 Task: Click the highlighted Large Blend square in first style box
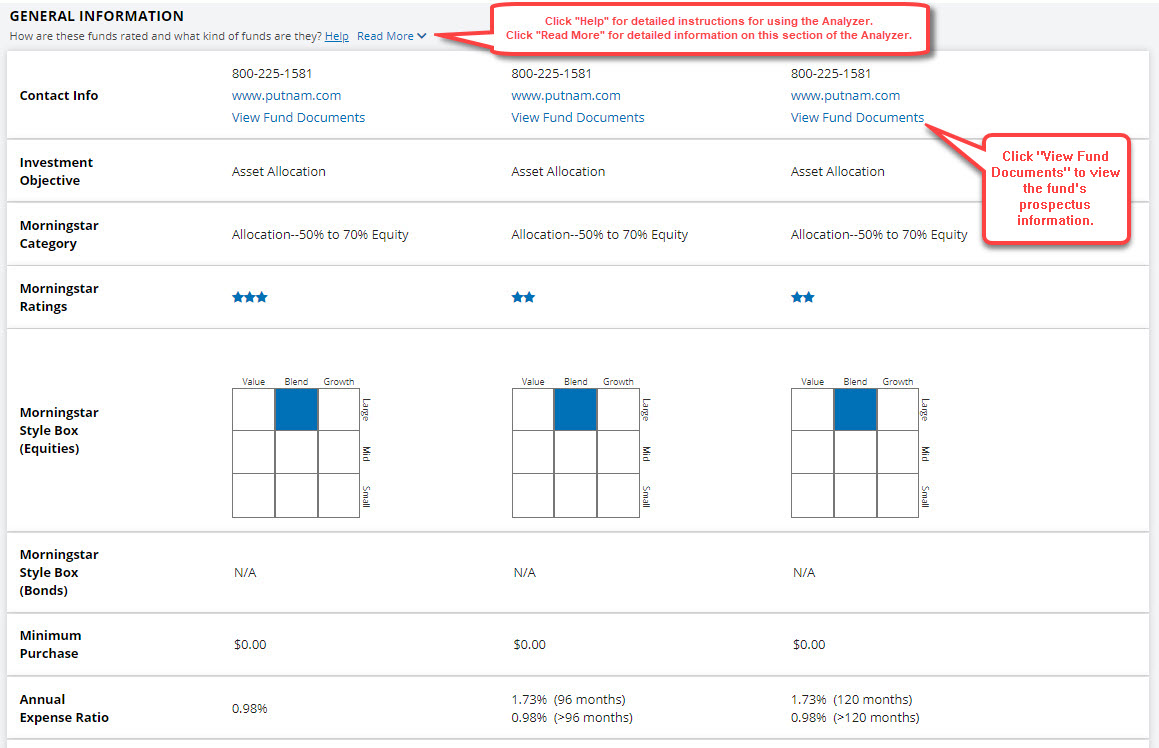pyautogui.click(x=296, y=410)
